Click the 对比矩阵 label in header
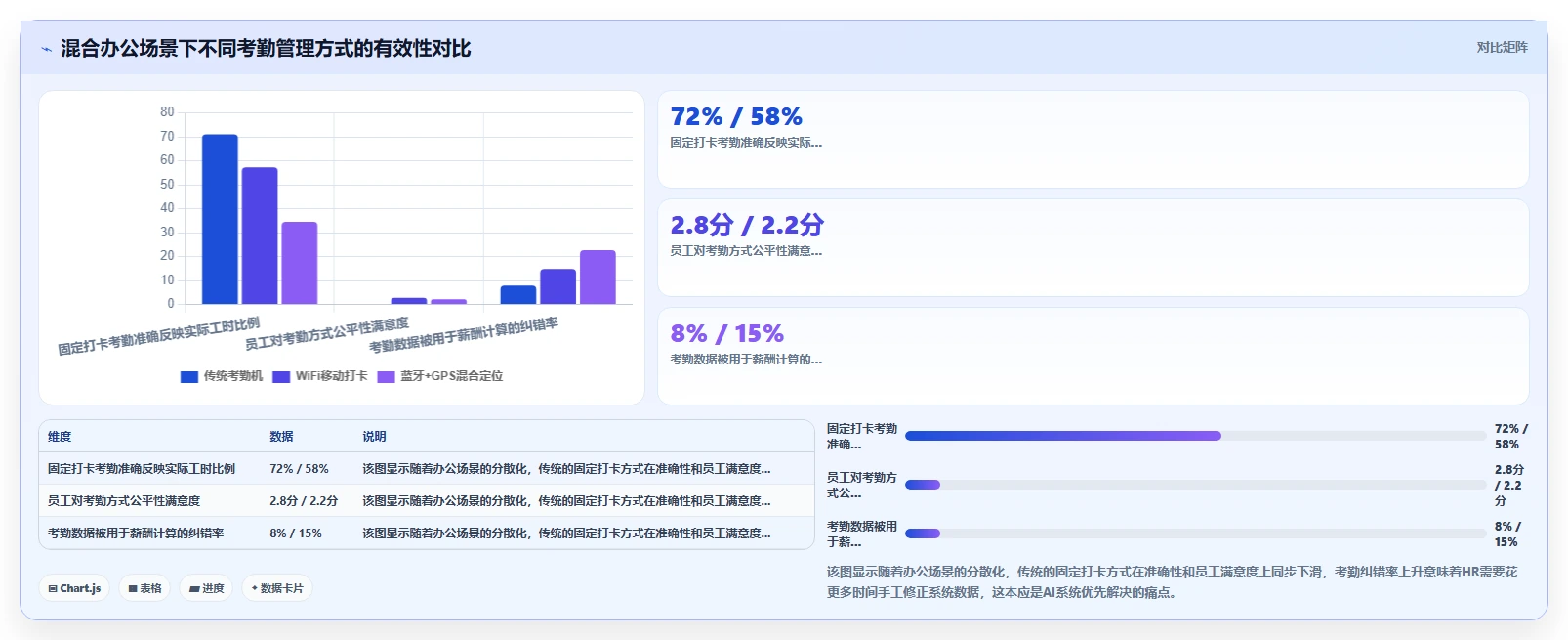Image resolution: width=1568 pixels, height=640 pixels. [1502, 47]
